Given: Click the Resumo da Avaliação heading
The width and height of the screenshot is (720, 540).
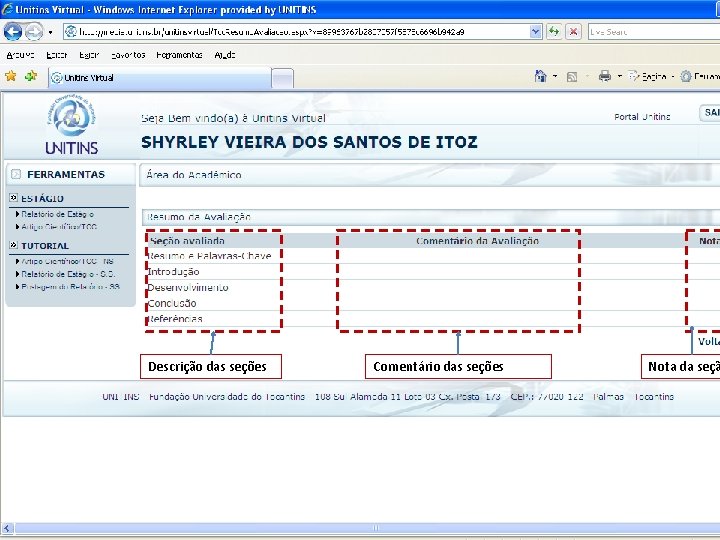Looking at the screenshot, I should [199, 217].
